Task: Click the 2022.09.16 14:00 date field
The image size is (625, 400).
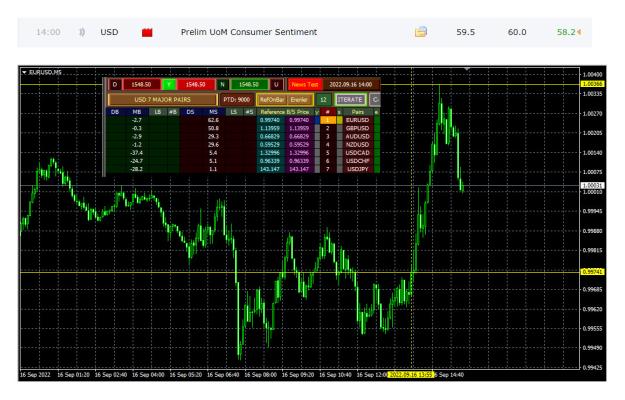Action: point(350,84)
